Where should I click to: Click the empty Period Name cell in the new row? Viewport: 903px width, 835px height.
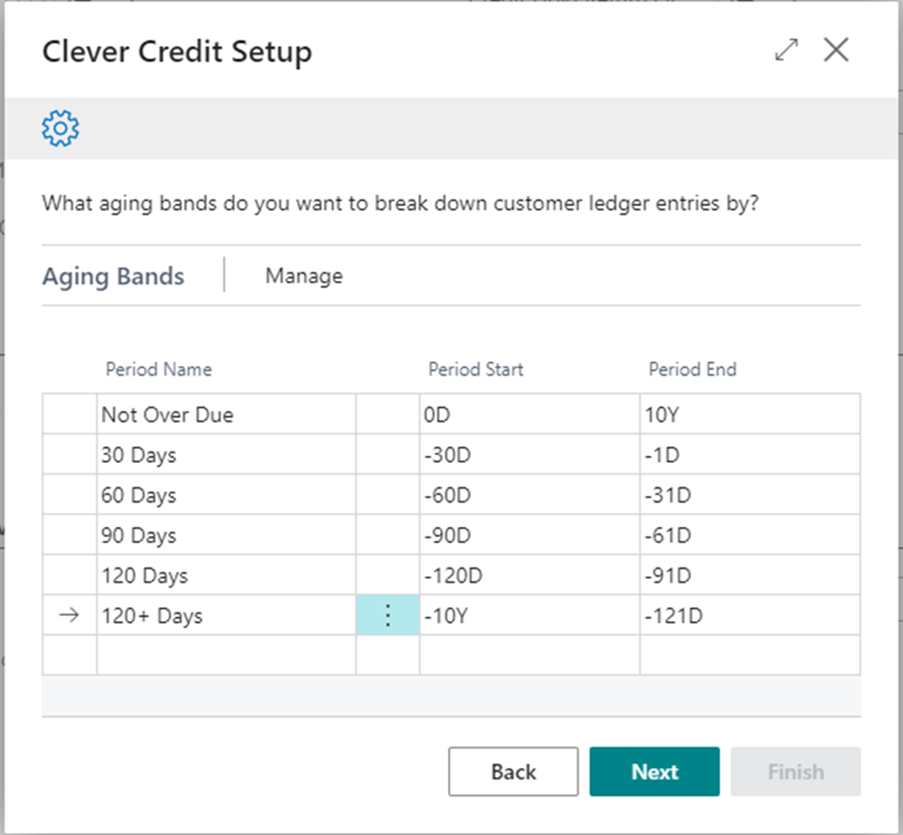226,655
